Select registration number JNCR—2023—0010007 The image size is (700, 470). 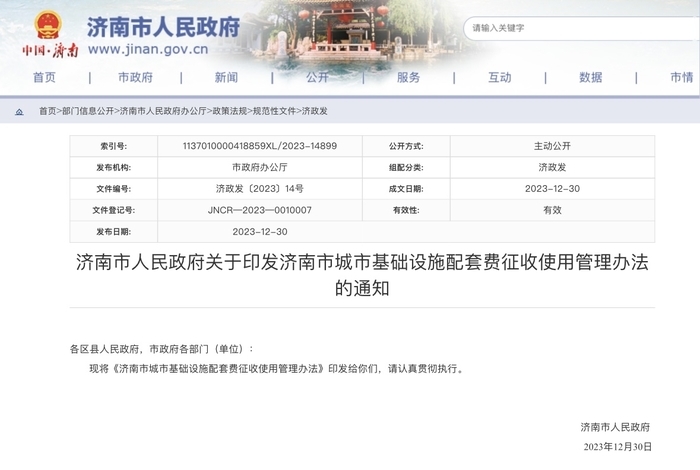click(x=260, y=210)
